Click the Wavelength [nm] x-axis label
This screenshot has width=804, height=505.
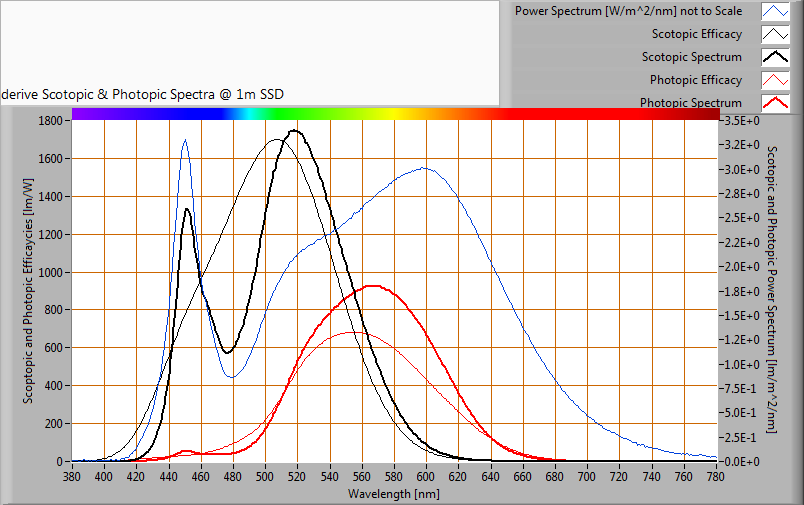(393, 493)
